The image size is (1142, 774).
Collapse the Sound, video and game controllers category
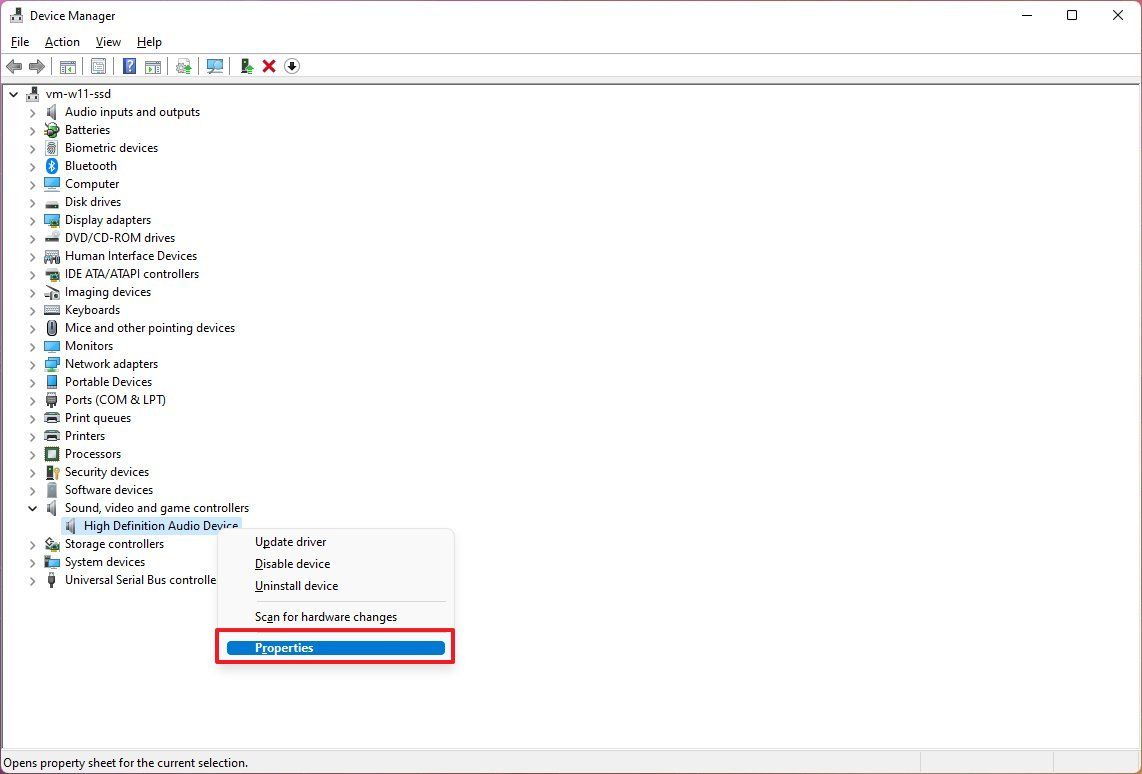pos(33,508)
